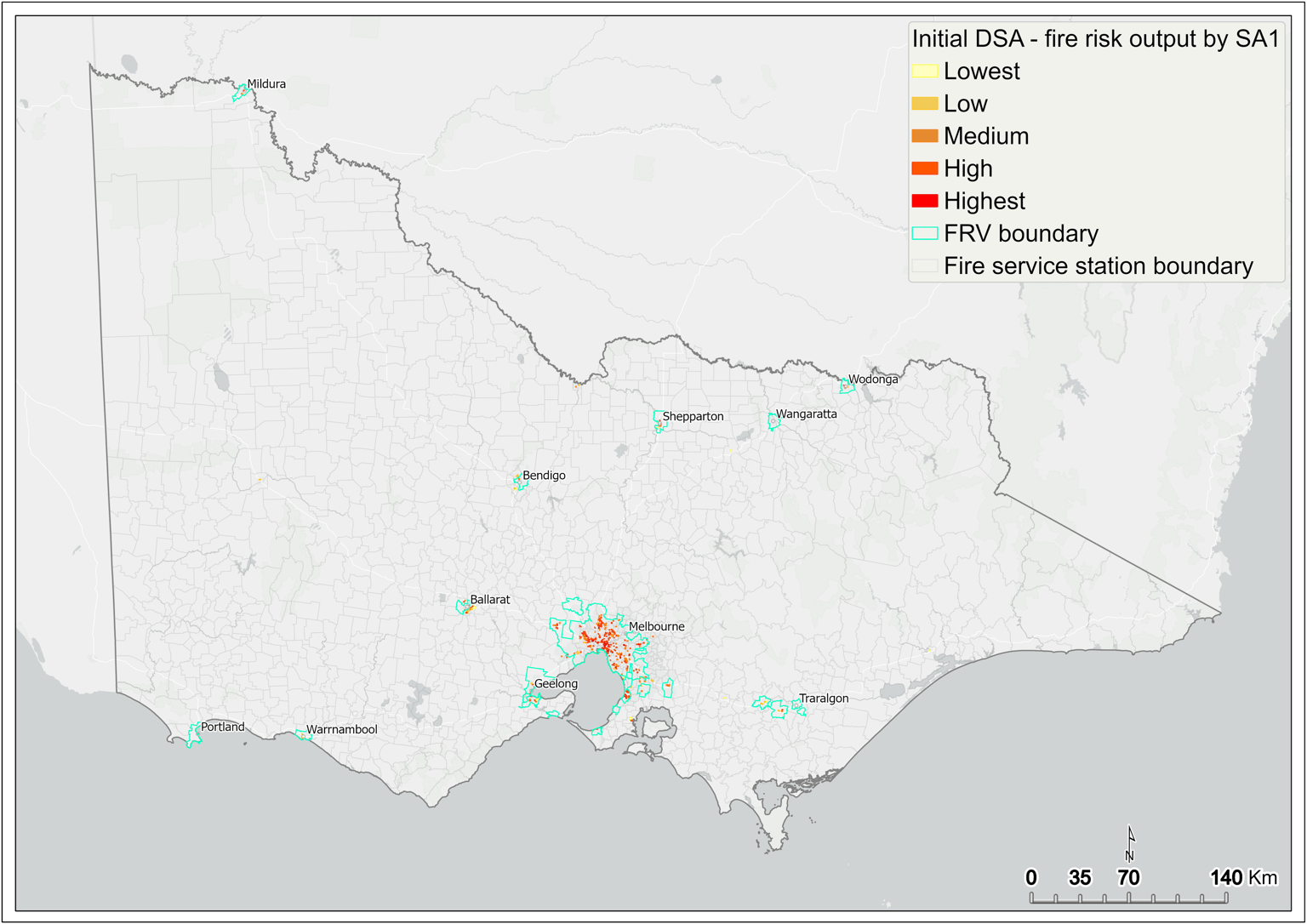This screenshot has width=1307, height=924.
Task: Click the Fire service station boundary symbol
Action: 927,266
